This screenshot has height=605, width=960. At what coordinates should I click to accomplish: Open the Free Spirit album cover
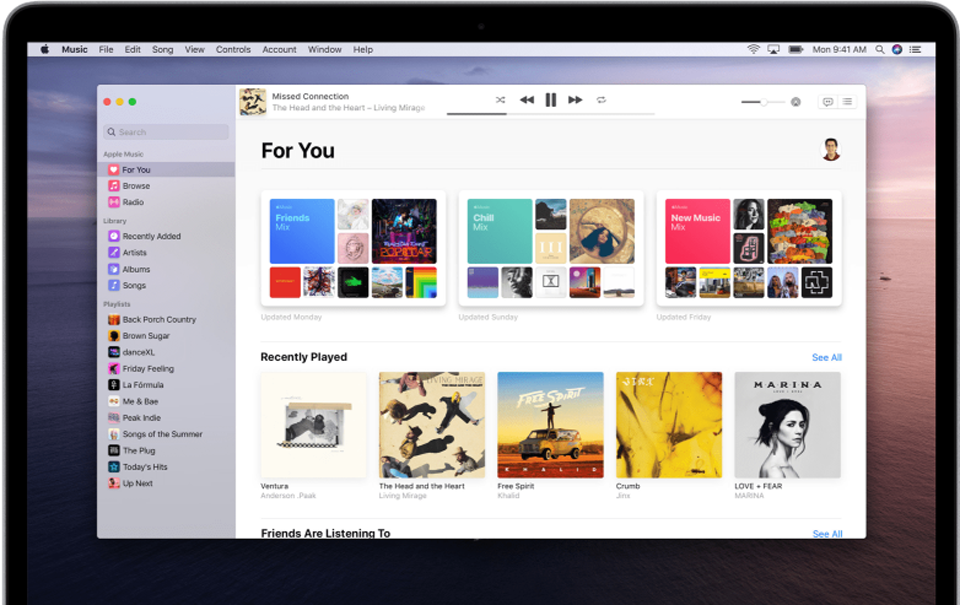[x=550, y=425]
